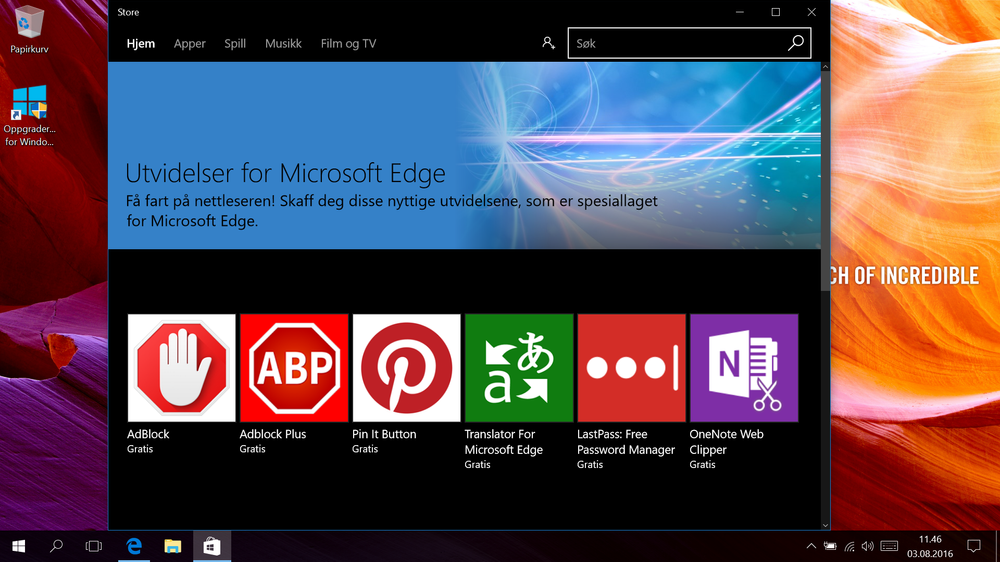Minimize the Store window
The width and height of the screenshot is (1000, 562).
(x=740, y=12)
